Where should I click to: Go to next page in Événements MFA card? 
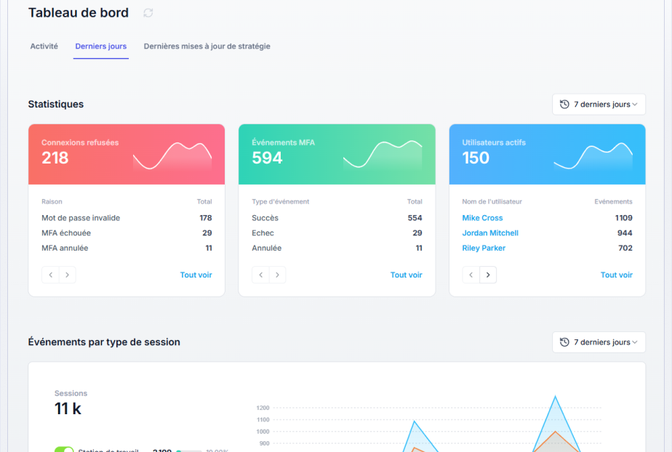click(x=277, y=275)
